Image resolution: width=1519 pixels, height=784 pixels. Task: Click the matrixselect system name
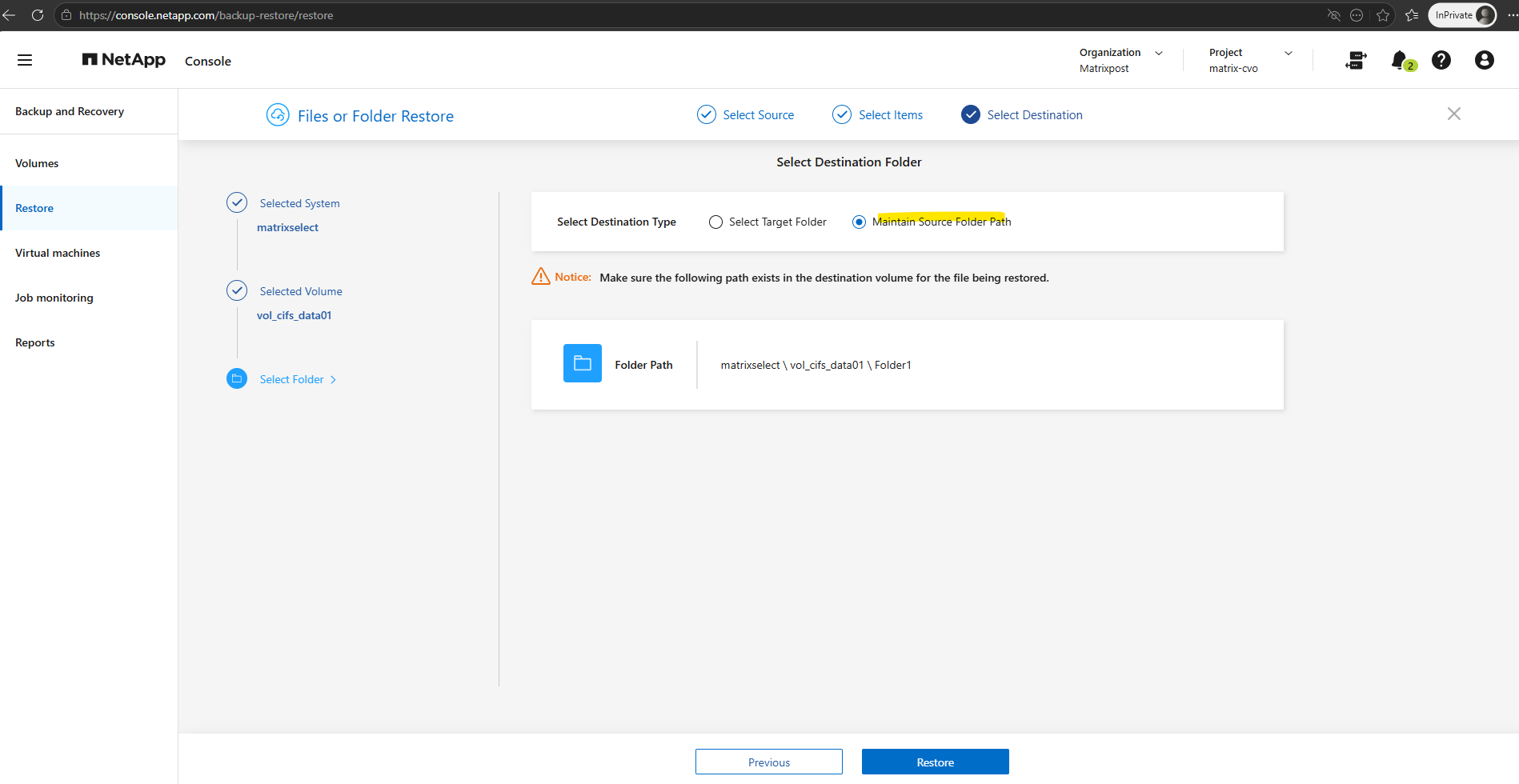[x=287, y=227]
